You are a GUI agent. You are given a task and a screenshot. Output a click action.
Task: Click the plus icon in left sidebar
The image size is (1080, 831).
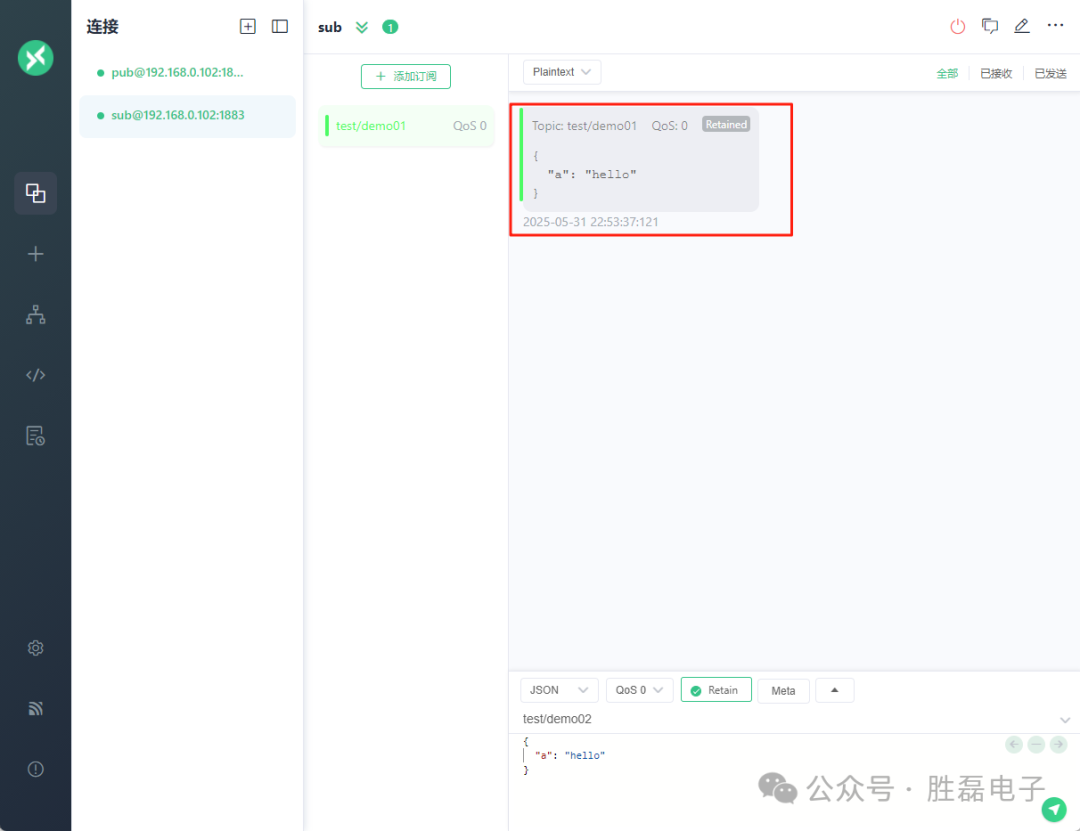point(35,254)
